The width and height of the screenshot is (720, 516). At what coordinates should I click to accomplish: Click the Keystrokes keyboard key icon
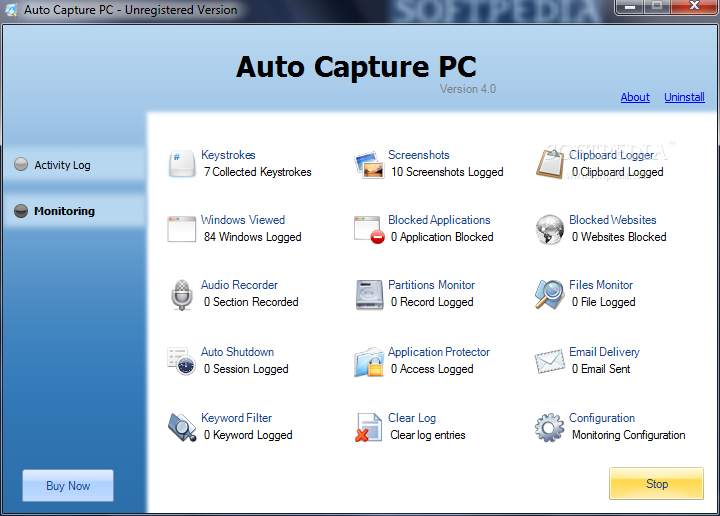coord(182,164)
